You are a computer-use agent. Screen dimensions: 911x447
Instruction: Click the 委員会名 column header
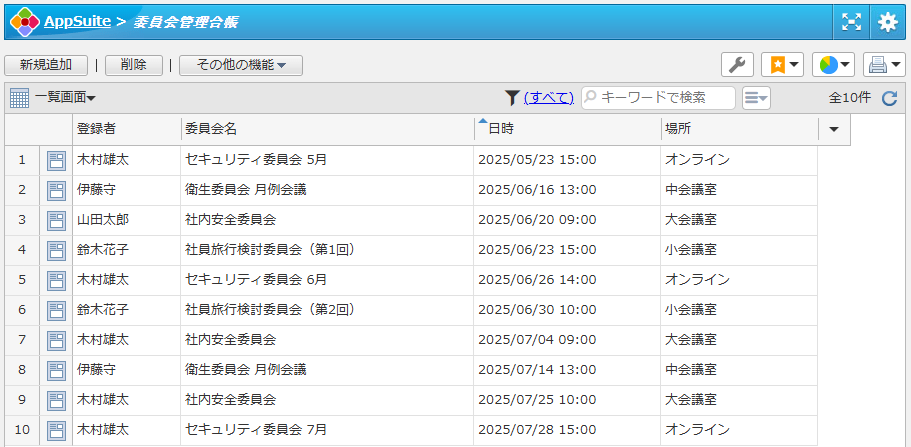pyautogui.click(x=326, y=130)
